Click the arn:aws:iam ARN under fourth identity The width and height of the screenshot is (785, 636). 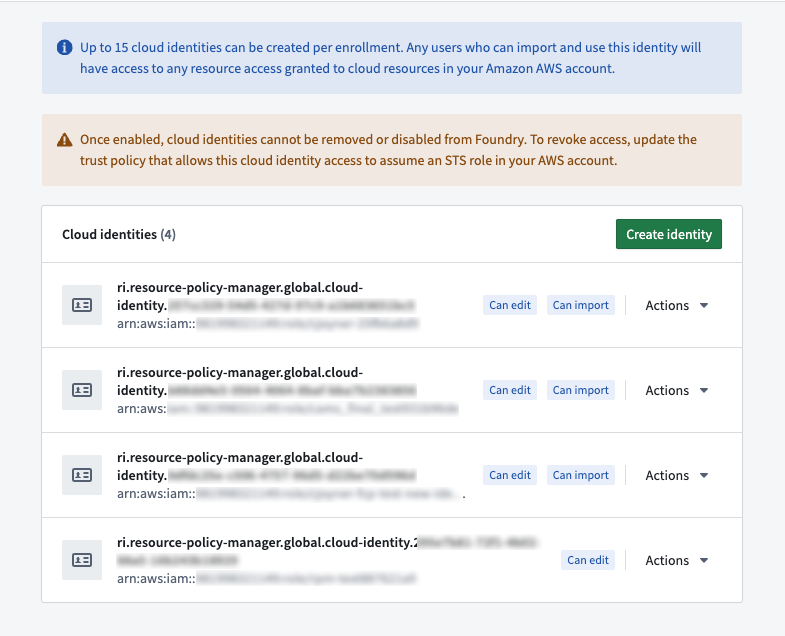[266, 578]
